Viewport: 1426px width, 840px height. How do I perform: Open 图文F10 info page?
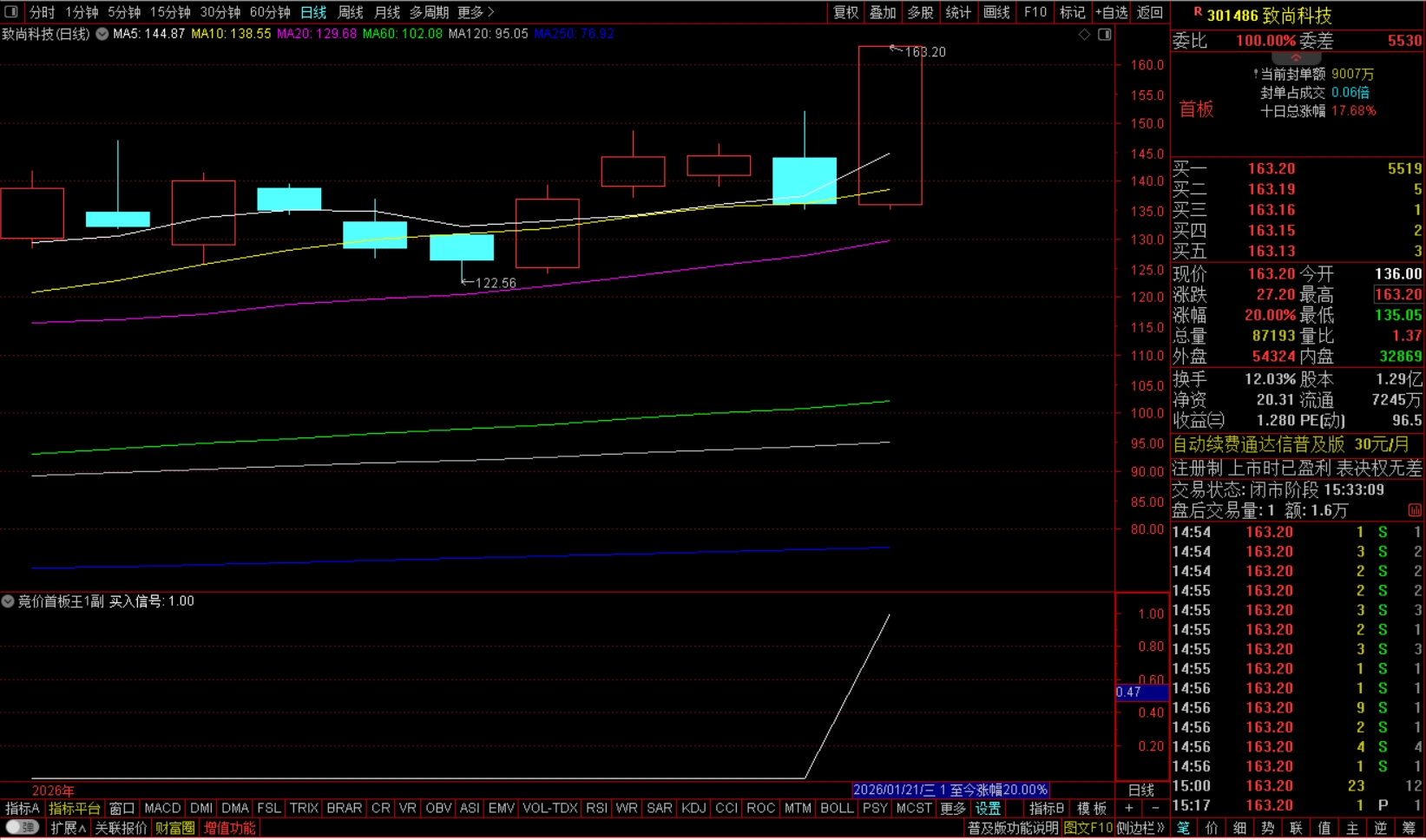(x=1088, y=828)
